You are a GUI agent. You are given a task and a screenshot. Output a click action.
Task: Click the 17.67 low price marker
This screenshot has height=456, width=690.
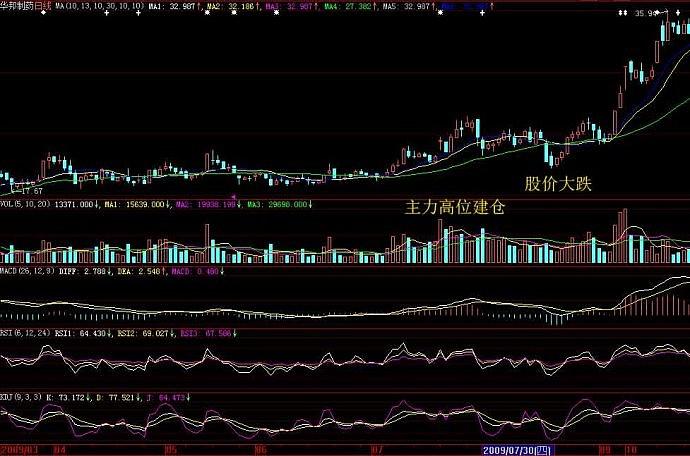(32, 191)
